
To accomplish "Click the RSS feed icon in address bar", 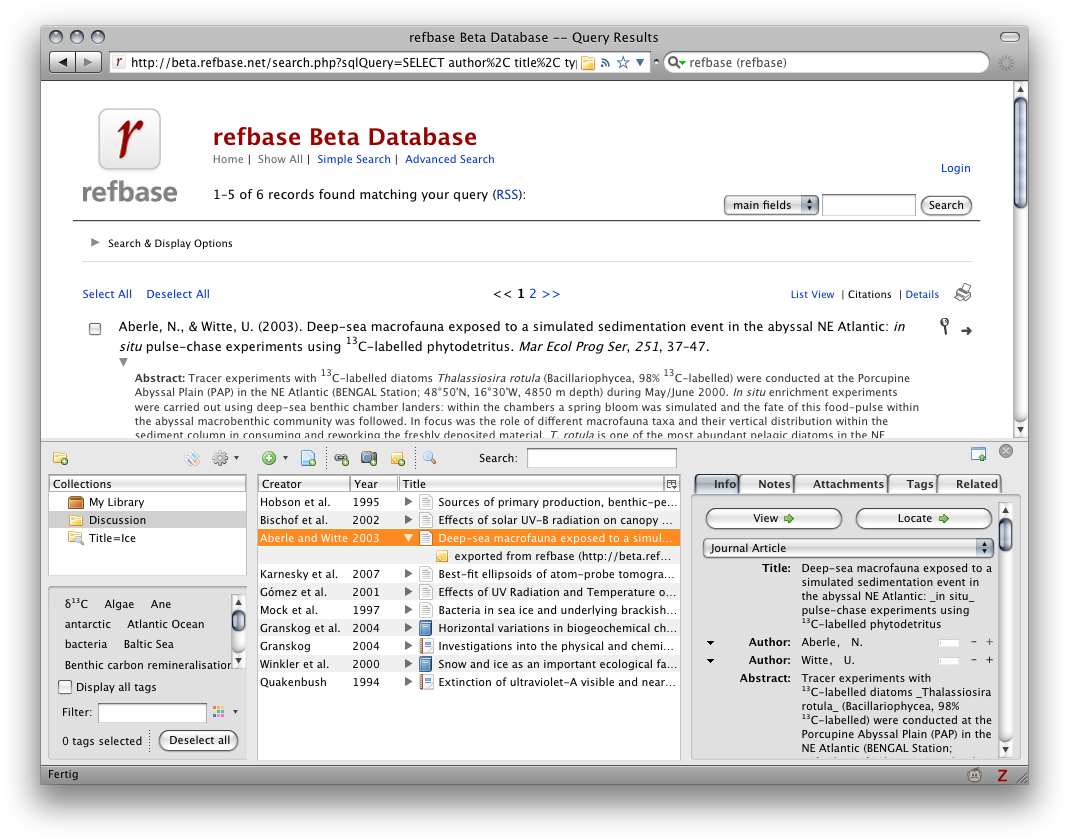I will pos(605,63).
